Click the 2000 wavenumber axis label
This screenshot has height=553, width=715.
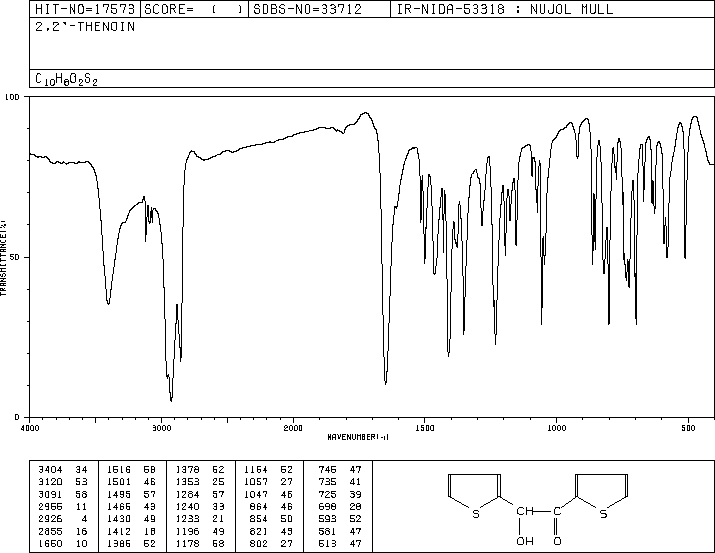point(293,428)
